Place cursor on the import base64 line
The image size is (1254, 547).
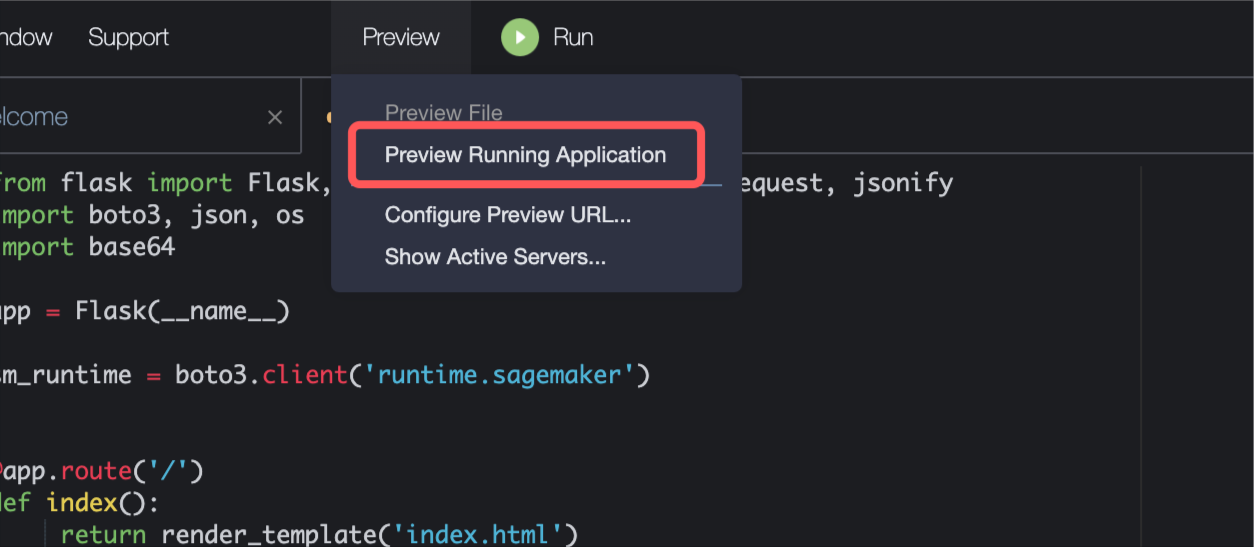coord(87,247)
